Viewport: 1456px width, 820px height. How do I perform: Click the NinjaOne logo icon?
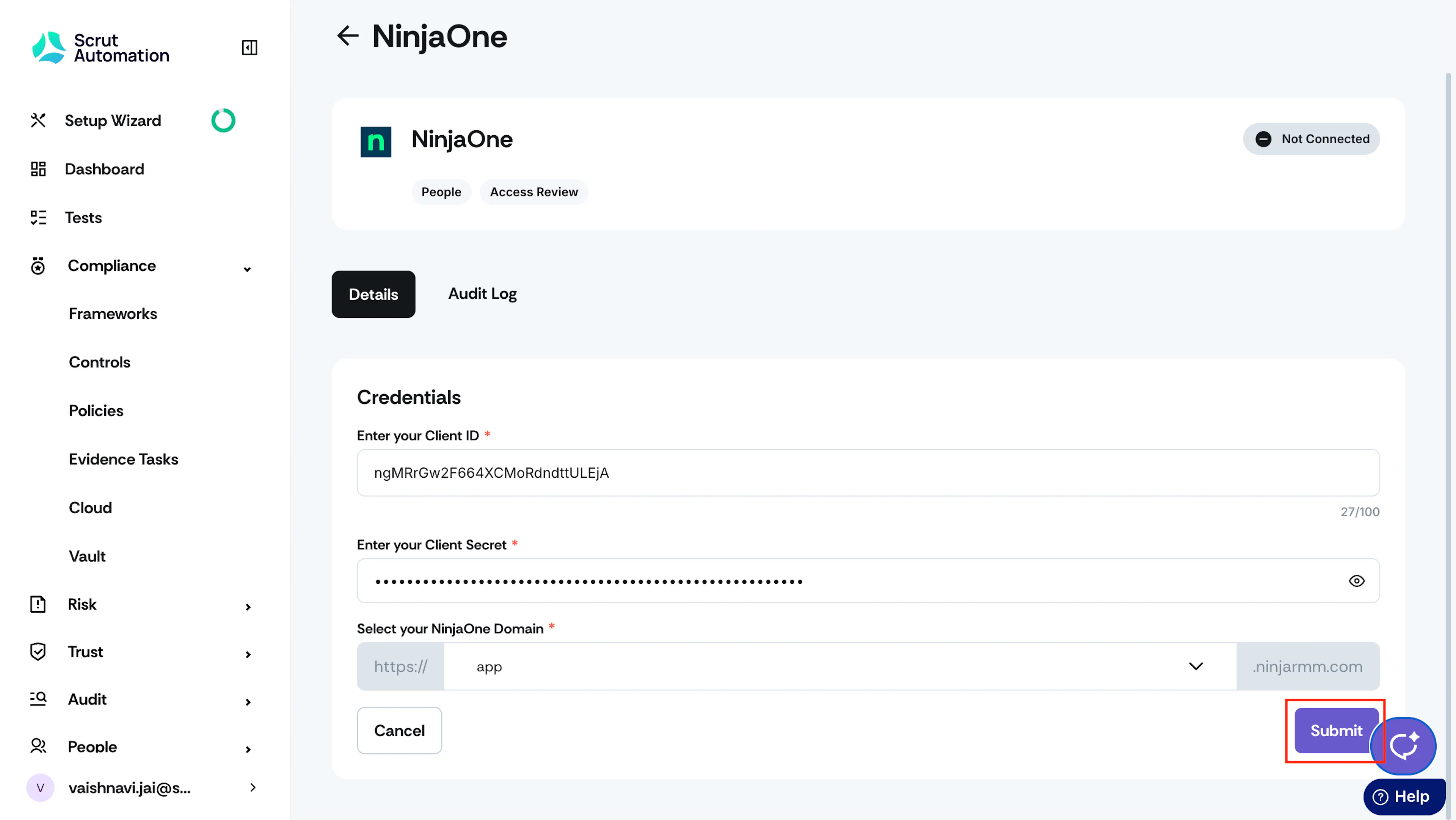point(376,141)
